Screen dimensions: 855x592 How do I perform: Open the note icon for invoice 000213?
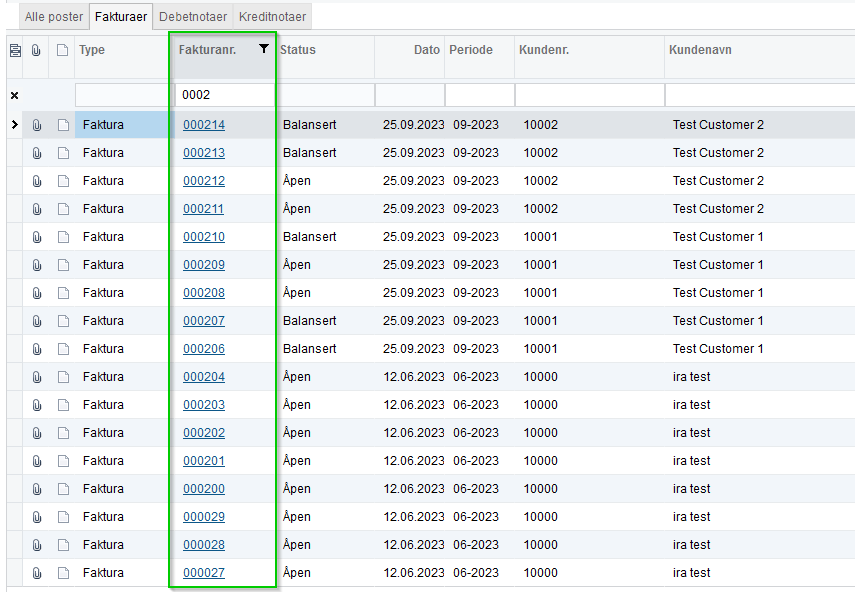pos(63,153)
